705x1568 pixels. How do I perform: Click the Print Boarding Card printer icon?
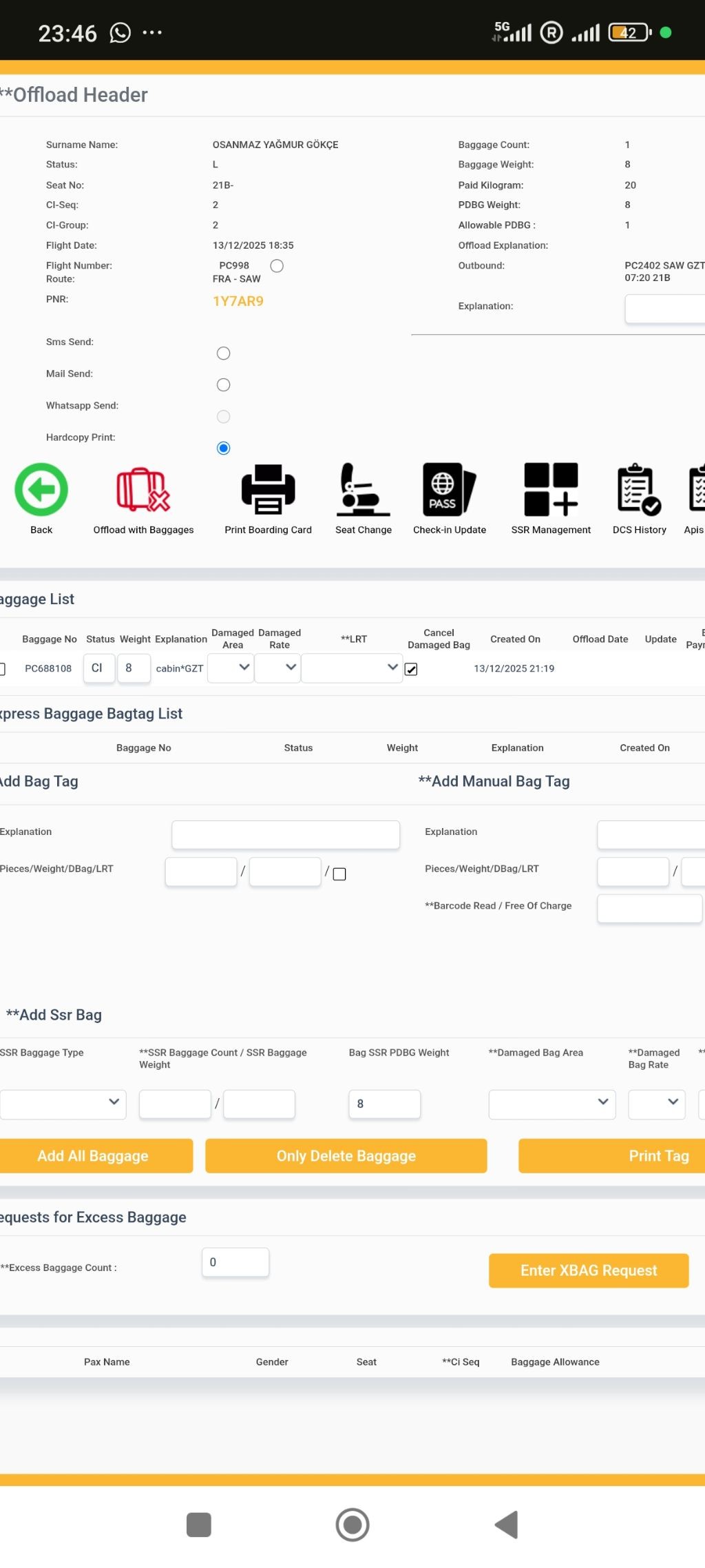(x=268, y=490)
